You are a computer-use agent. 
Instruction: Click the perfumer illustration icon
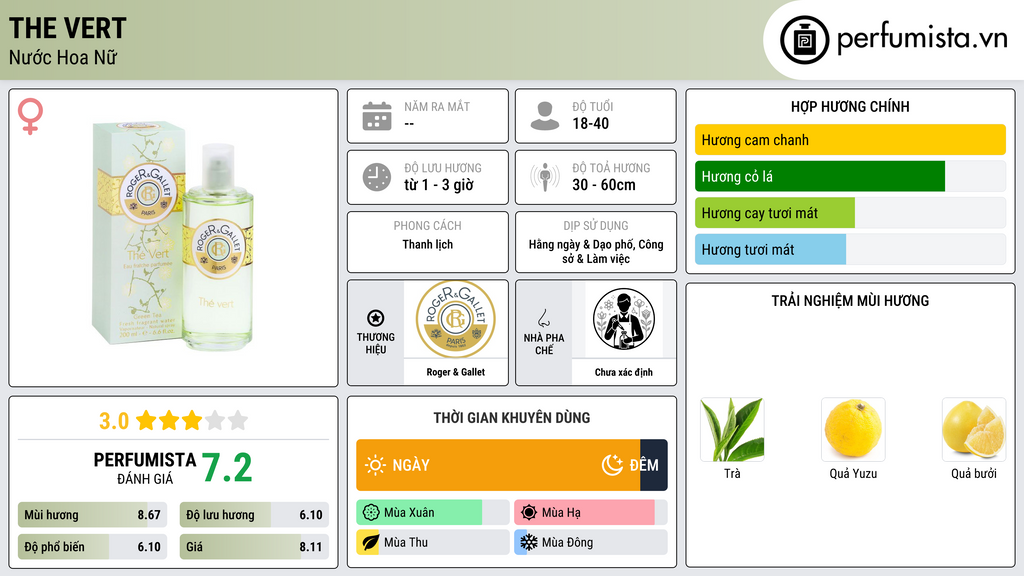624,319
